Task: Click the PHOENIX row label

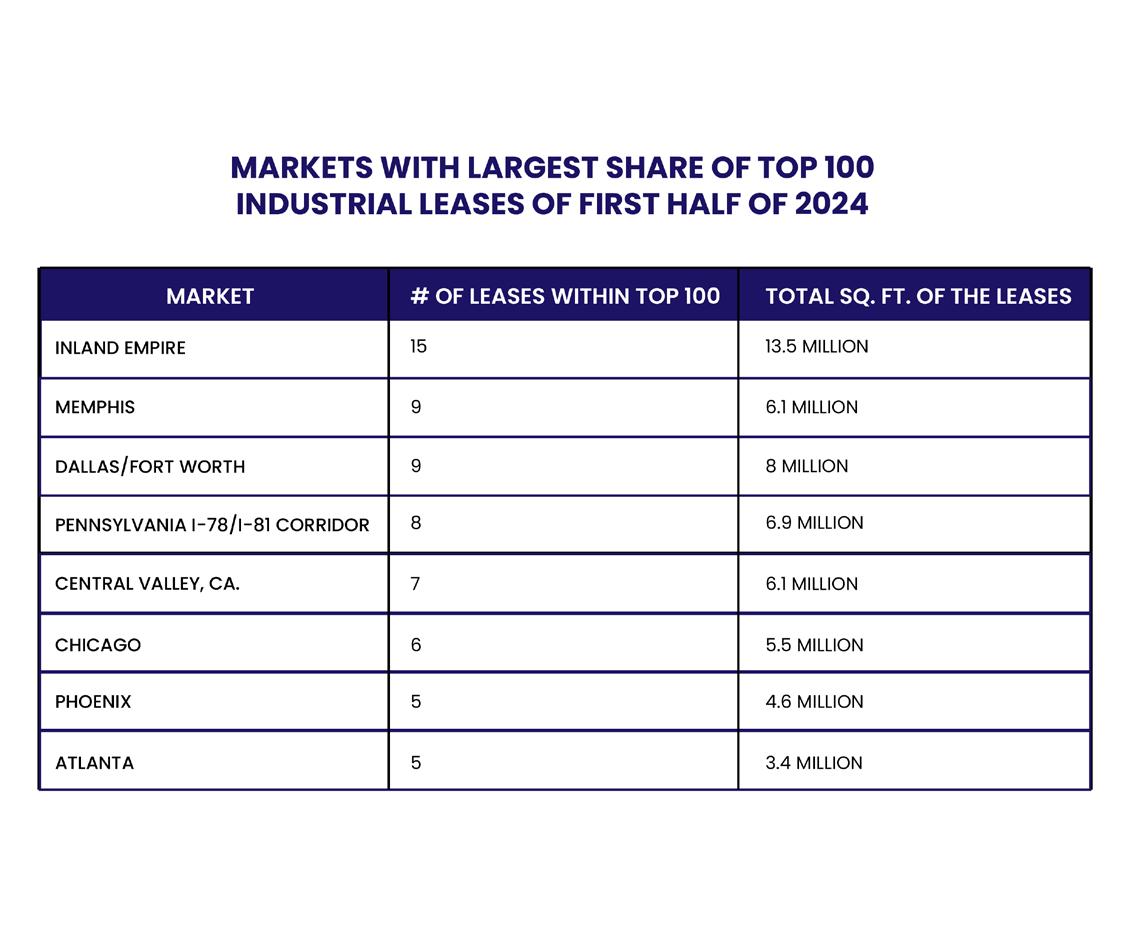Action: (x=92, y=702)
